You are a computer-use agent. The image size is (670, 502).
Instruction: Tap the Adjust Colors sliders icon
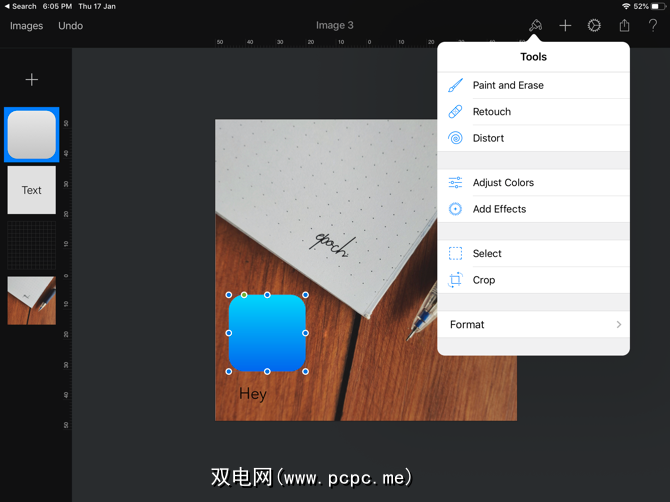pos(455,182)
